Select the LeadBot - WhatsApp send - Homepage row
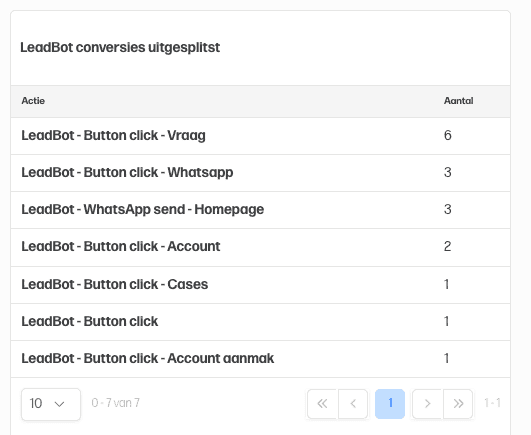This screenshot has height=435, width=531. pyautogui.click(x=260, y=210)
